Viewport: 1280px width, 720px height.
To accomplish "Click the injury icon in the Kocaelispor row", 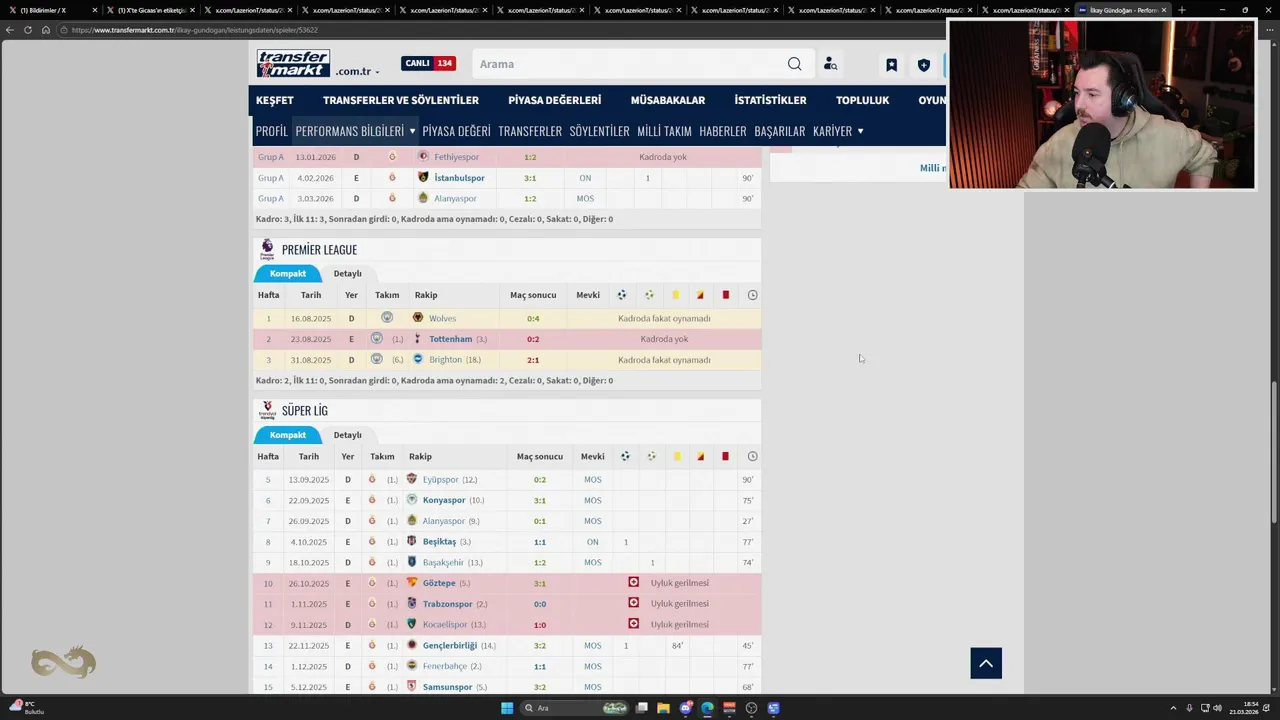I will tap(633, 624).
